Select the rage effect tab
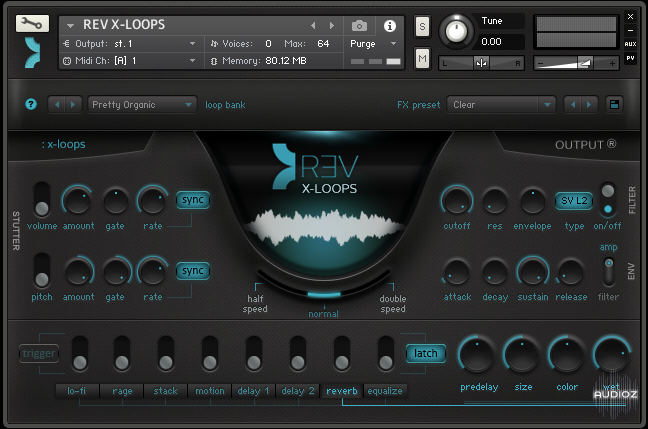The width and height of the screenshot is (648, 429). (122, 391)
